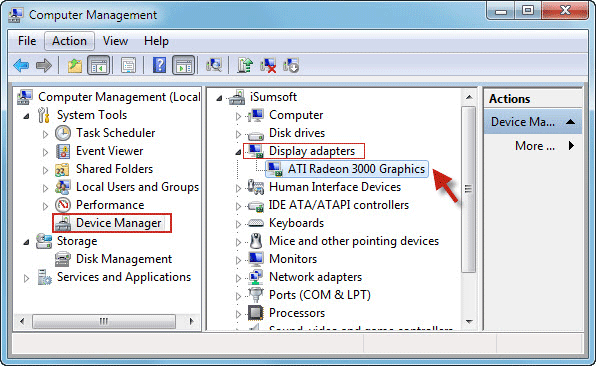This screenshot has height=366, width=596.
Task: Collapse the System Tools node
Action: [x=26, y=116]
